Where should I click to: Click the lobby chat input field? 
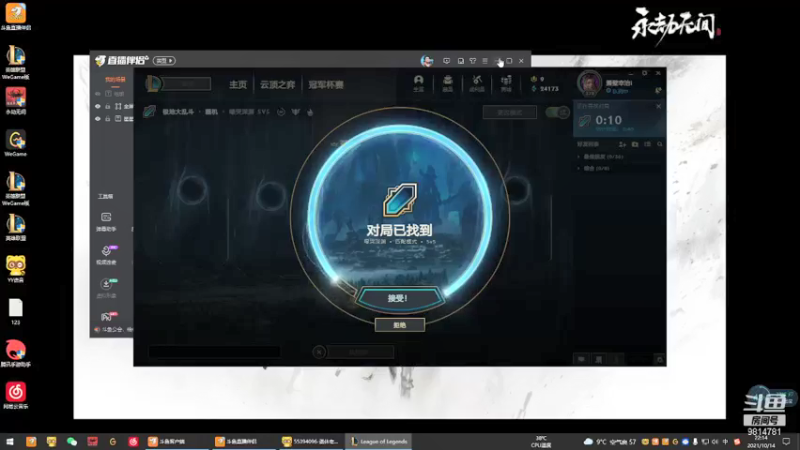pos(214,352)
